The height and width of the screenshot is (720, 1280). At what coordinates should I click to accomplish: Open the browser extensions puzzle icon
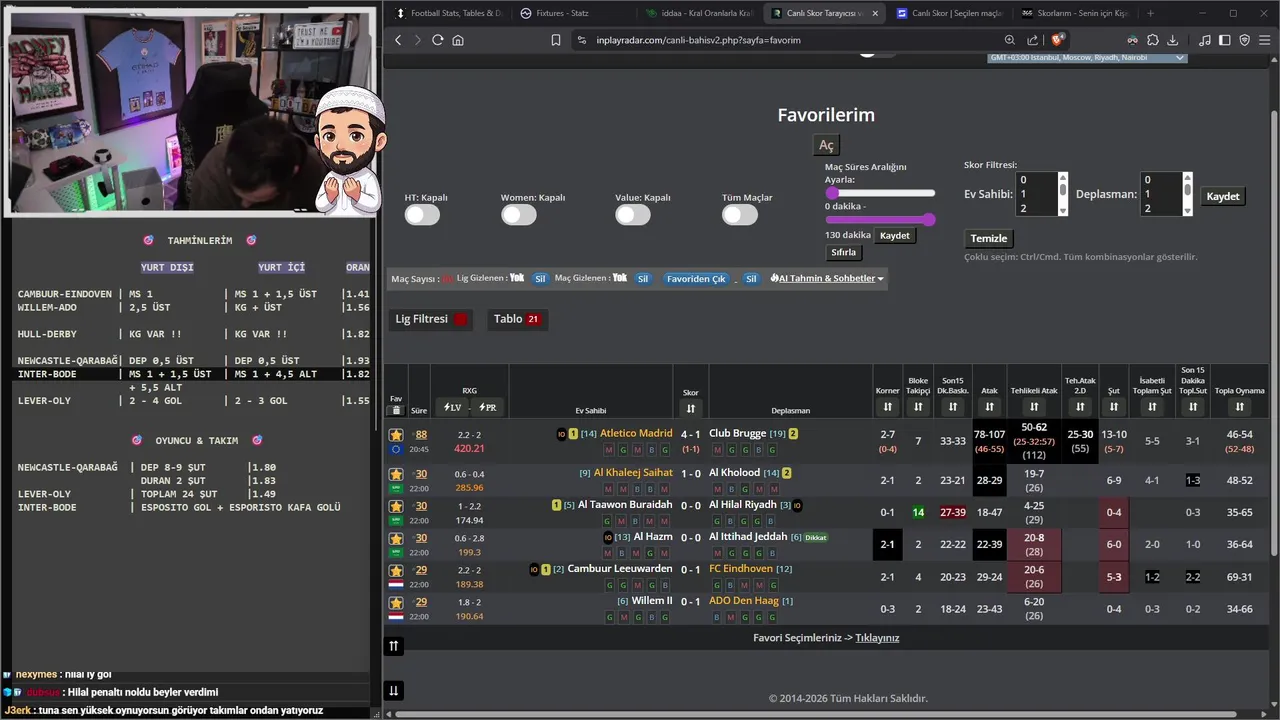coord(1153,40)
